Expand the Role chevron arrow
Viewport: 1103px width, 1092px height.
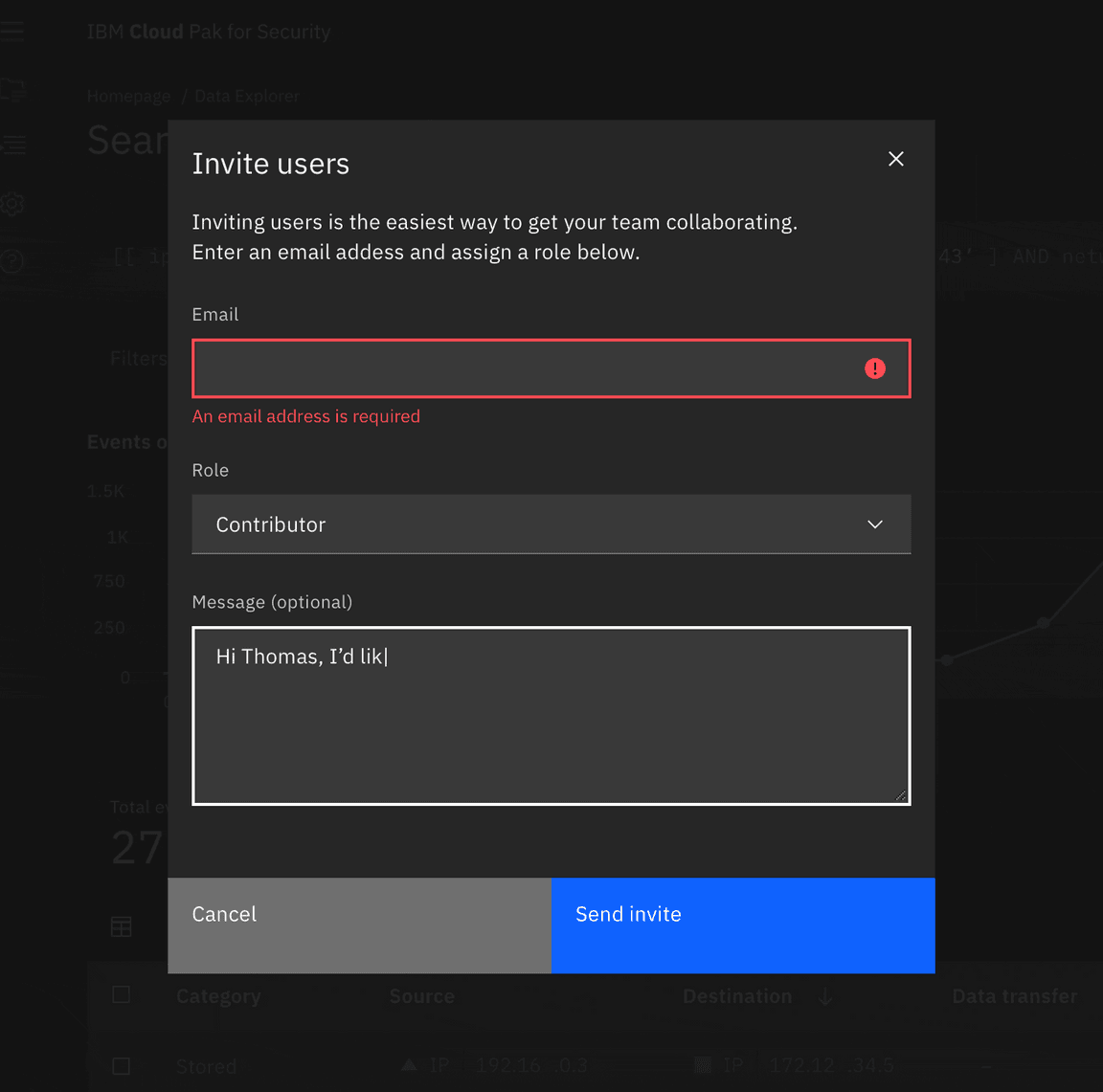(x=874, y=524)
